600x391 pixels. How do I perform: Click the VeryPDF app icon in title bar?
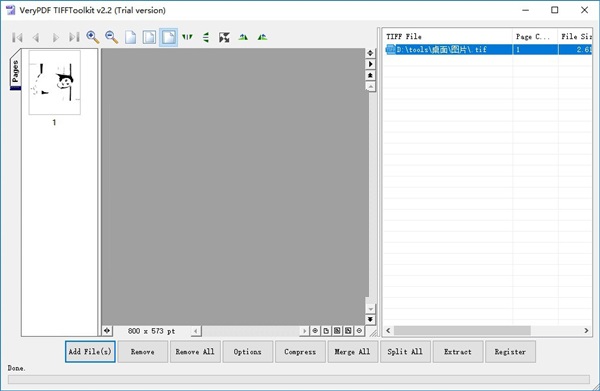10,10
